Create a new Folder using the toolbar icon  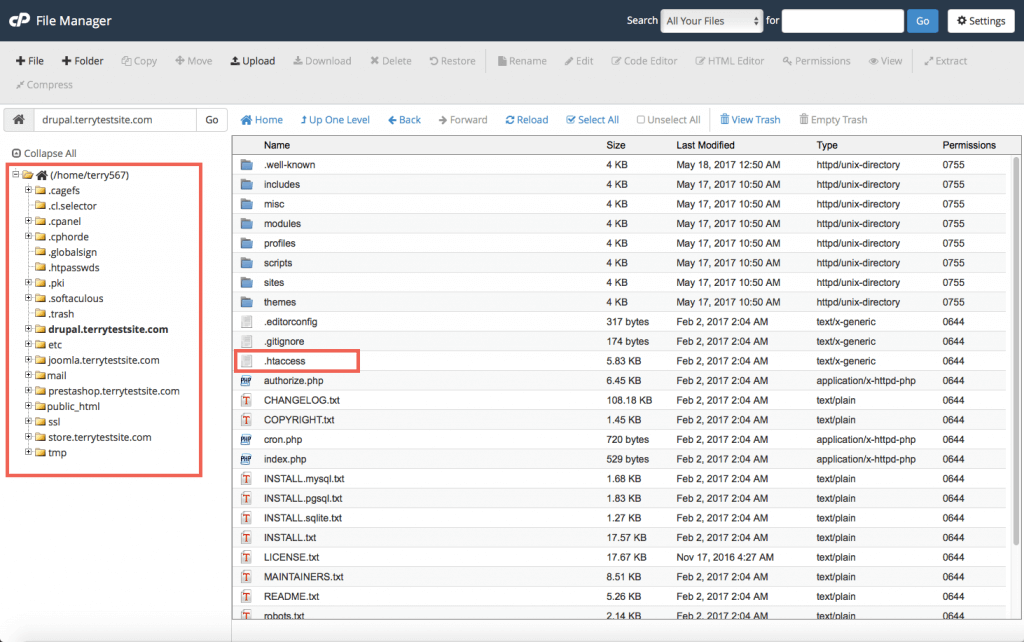(x=82, y=60)
